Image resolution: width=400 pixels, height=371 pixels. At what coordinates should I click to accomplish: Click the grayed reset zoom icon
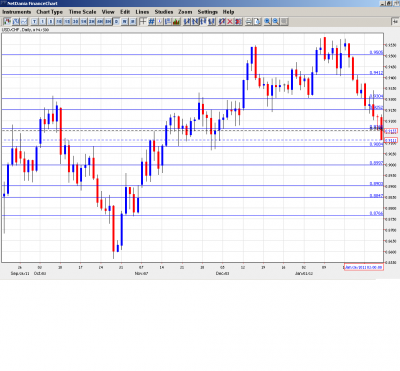(x=284, y=22)
